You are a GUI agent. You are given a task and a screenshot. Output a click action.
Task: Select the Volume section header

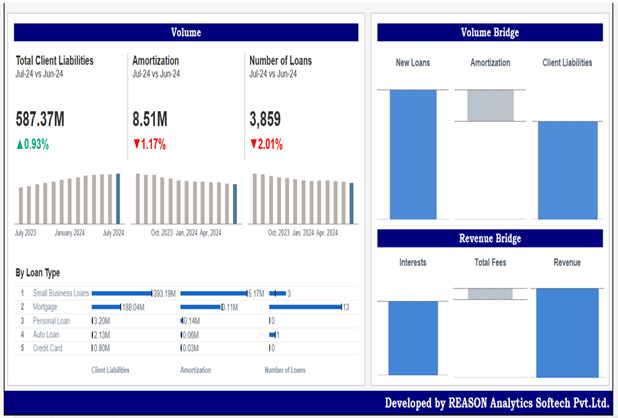tap(186, 33)
